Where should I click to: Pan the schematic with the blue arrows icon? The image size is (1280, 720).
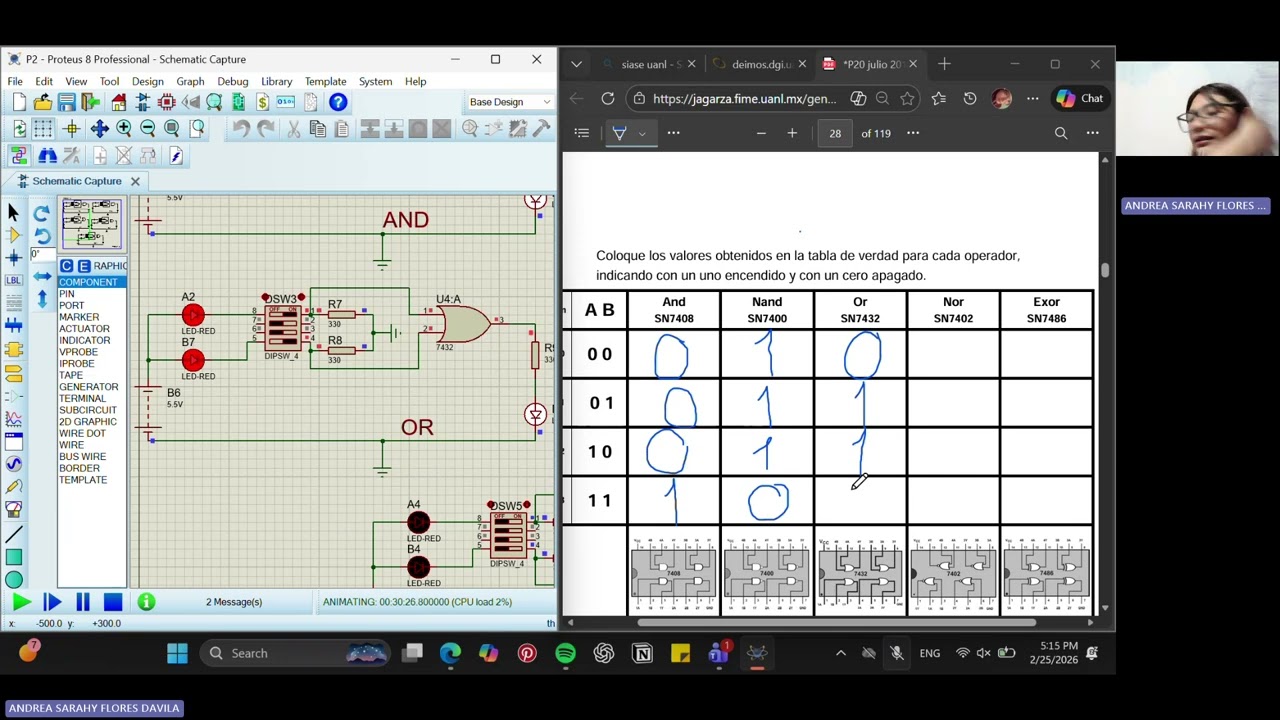[x=99, y=128]
